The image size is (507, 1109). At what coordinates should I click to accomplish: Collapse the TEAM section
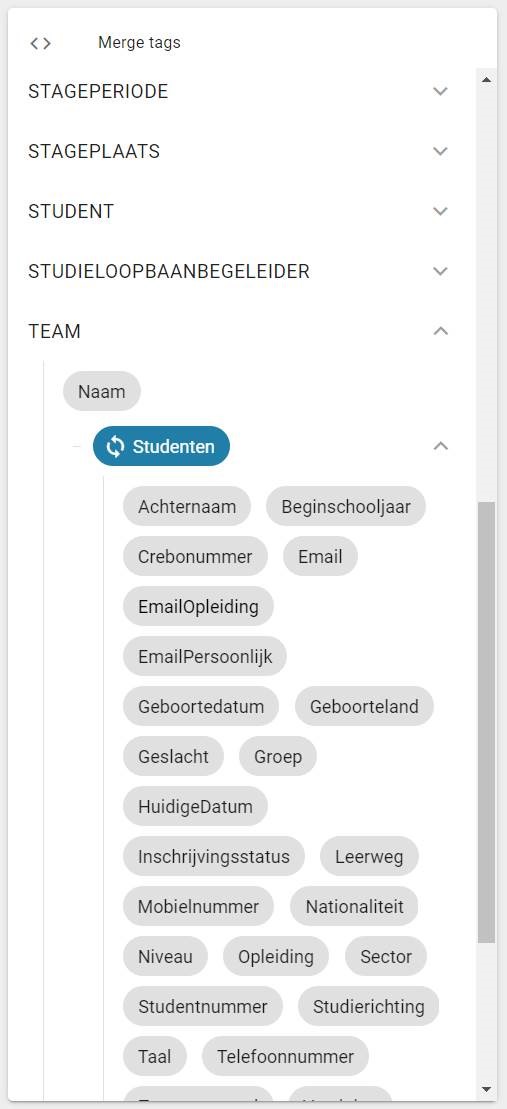click(x=441, y=331)
